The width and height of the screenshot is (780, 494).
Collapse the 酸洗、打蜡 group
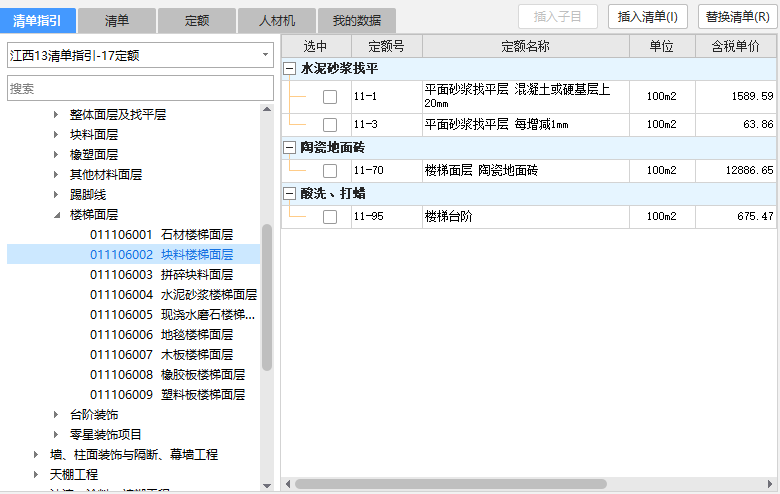[x=290, y=194]
